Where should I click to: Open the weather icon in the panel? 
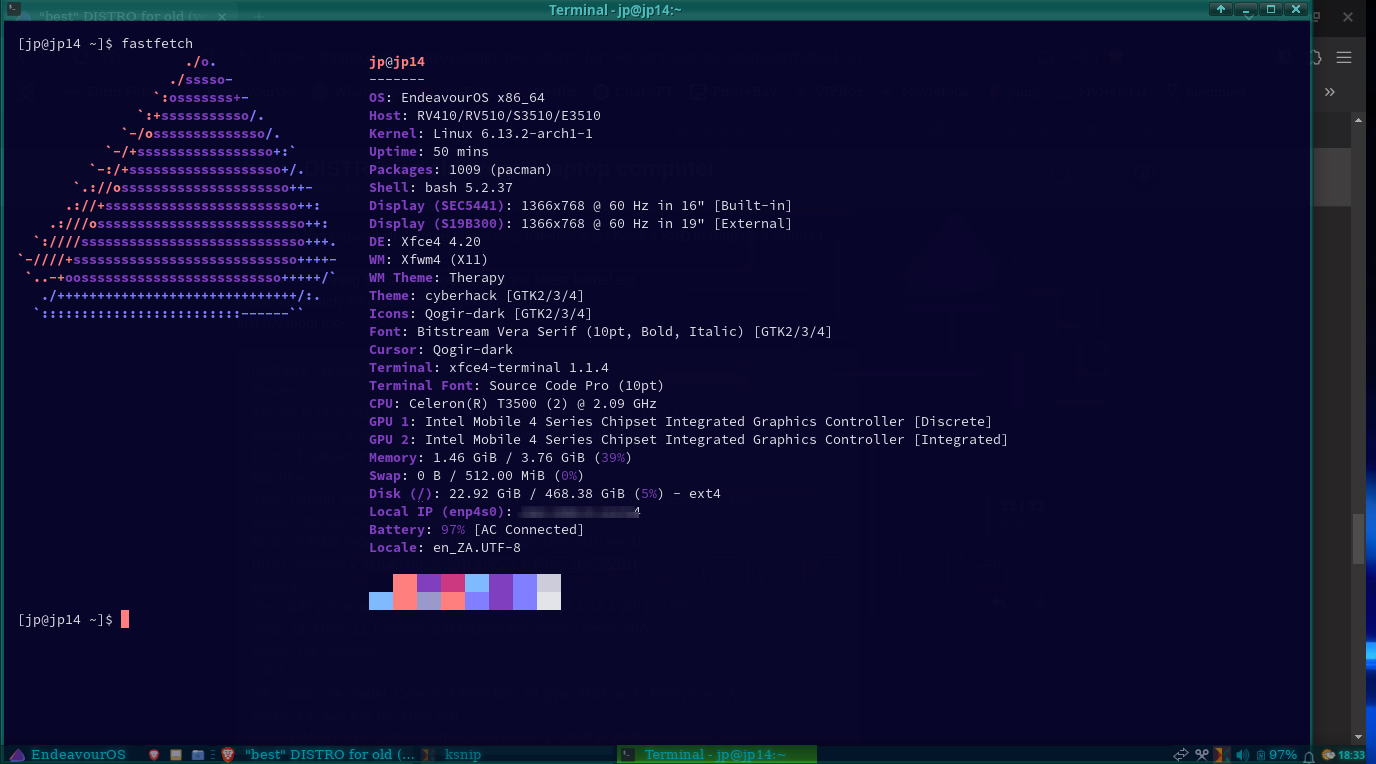pyautogui.click(x=1329, y=755)
